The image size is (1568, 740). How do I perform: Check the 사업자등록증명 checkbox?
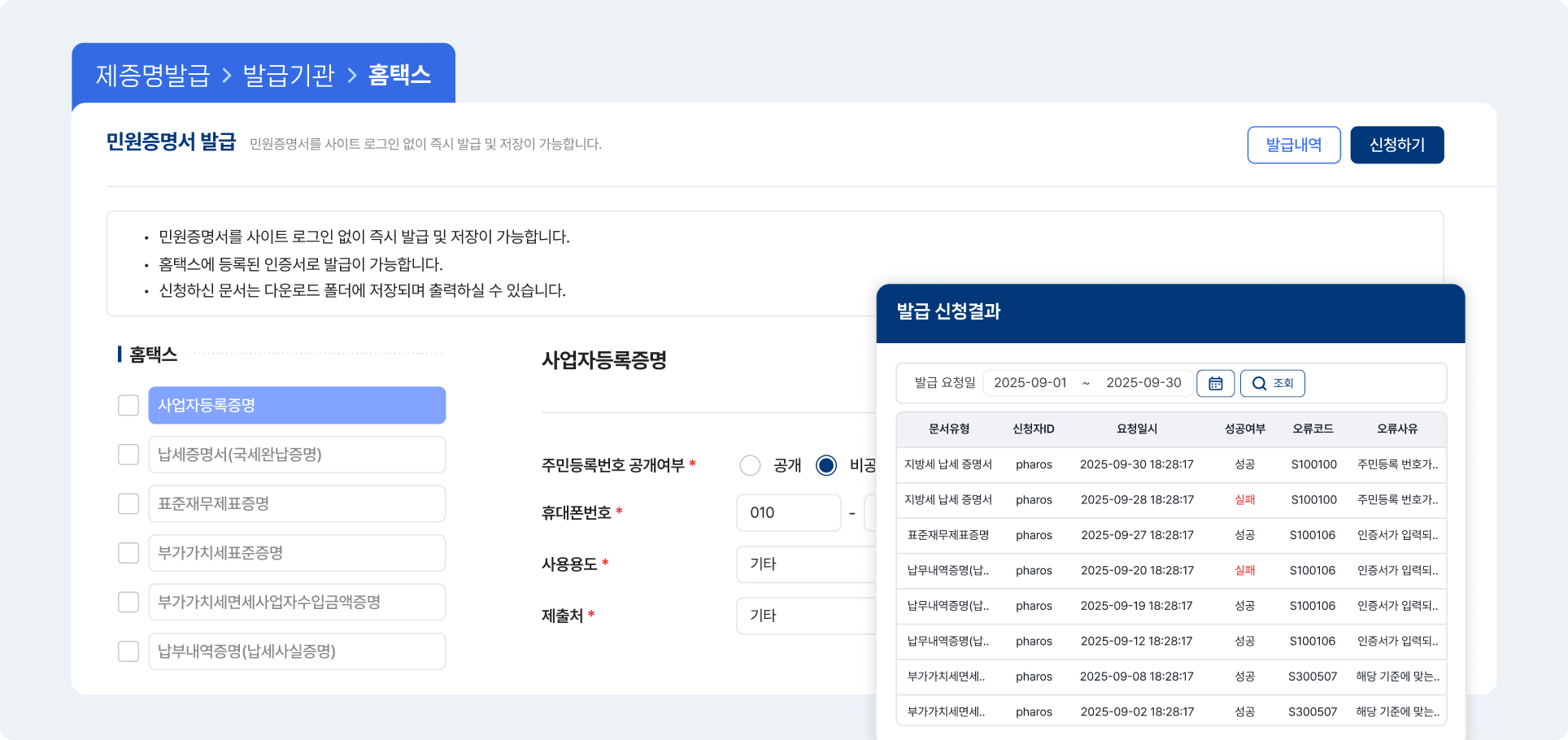pyautogui.click(x=128, y=405)
